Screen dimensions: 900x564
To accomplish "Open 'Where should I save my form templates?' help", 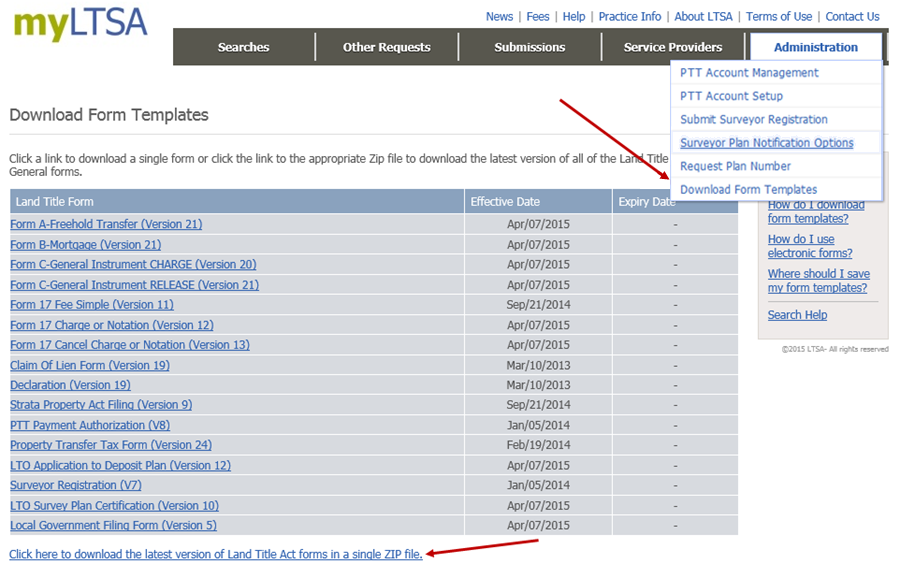I will tap(818, 281).
